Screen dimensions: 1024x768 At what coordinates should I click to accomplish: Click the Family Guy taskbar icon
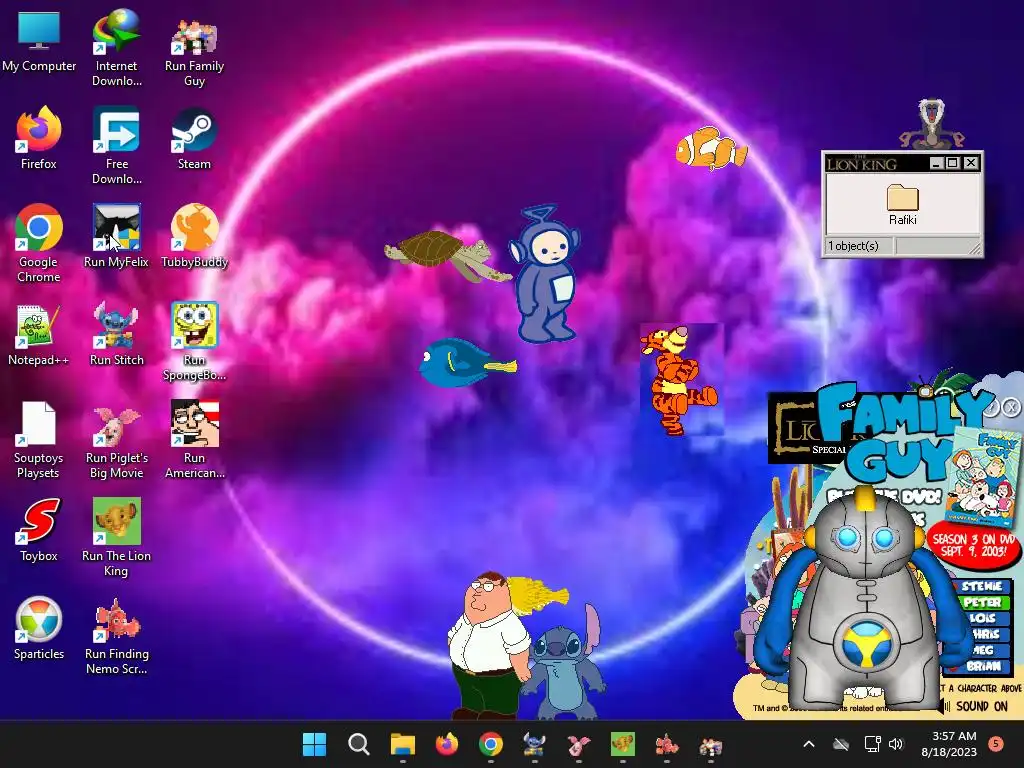[x=711, y=744]
